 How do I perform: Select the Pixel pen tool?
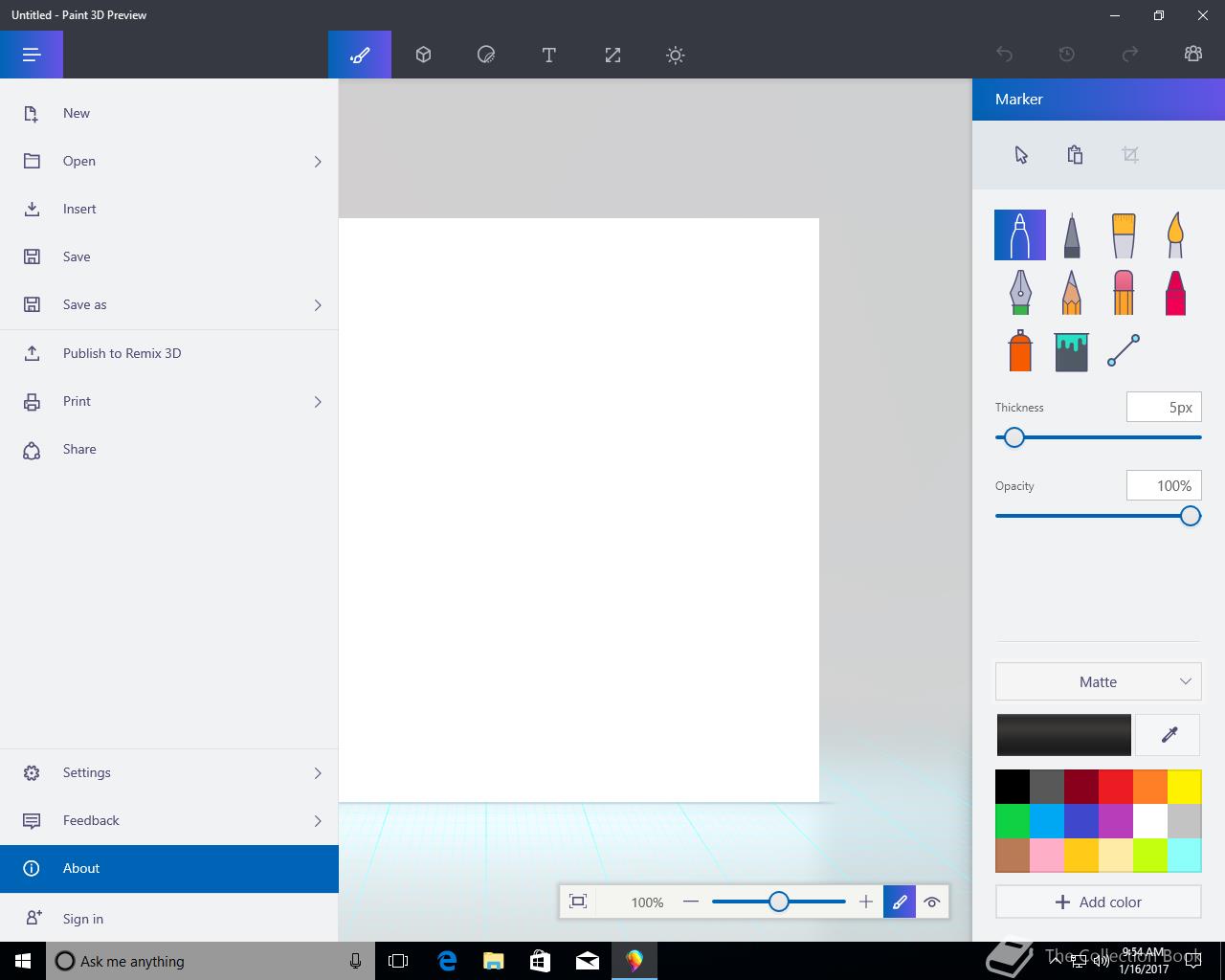[1020, 291]
